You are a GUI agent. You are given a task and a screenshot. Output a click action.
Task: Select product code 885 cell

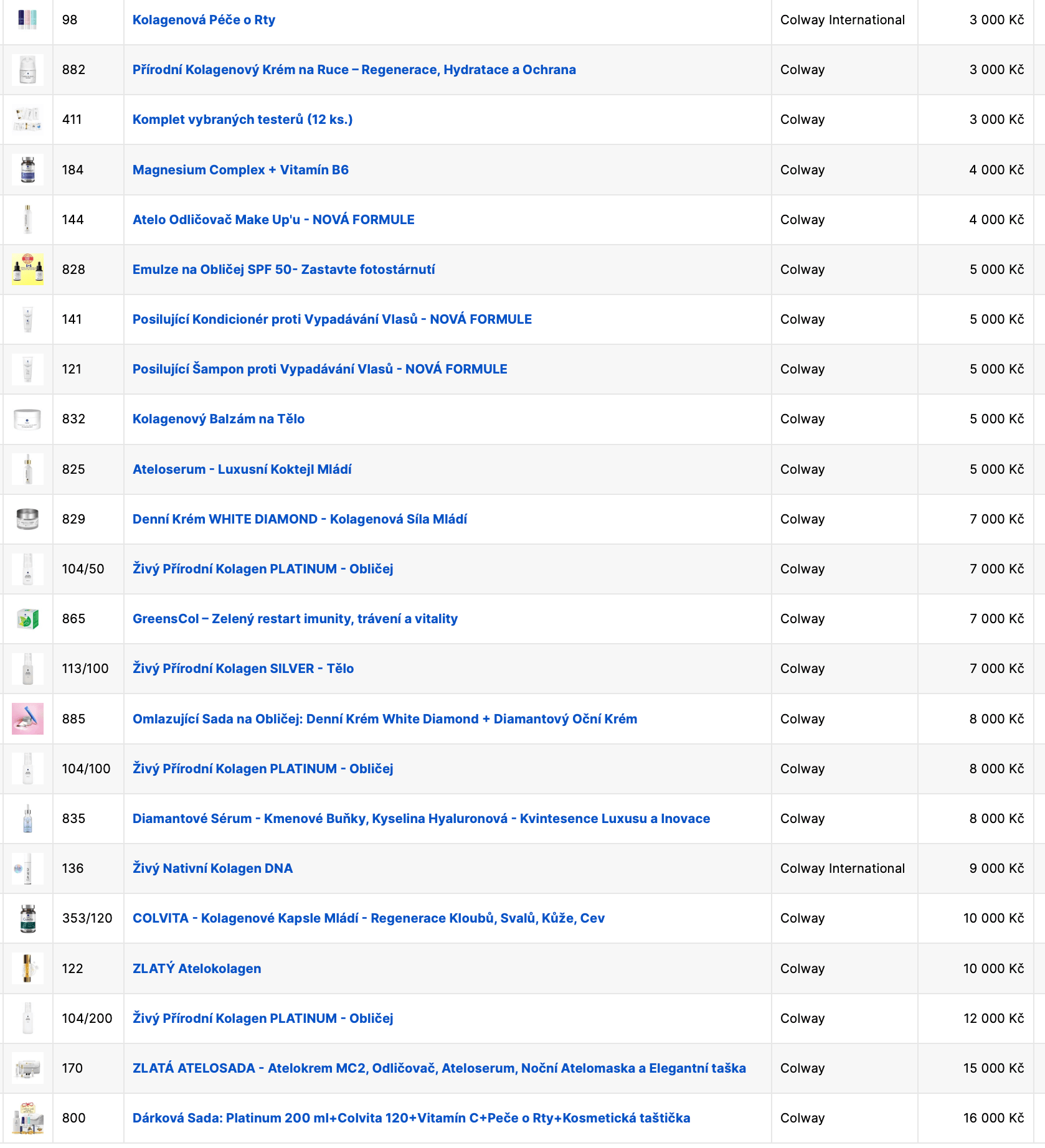(88, 719)
